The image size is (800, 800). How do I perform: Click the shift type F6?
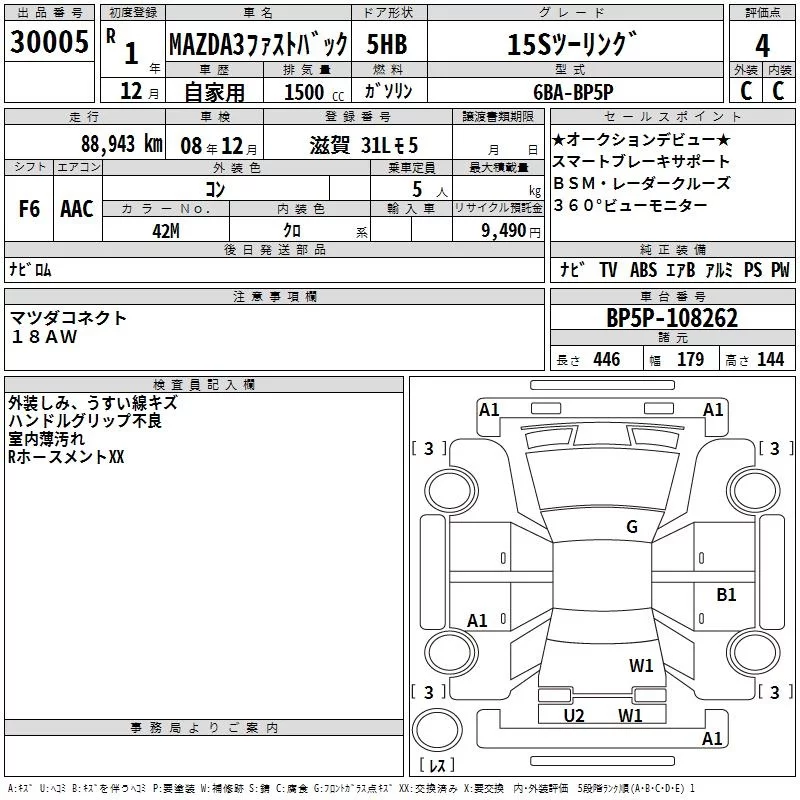coord(29,209)
